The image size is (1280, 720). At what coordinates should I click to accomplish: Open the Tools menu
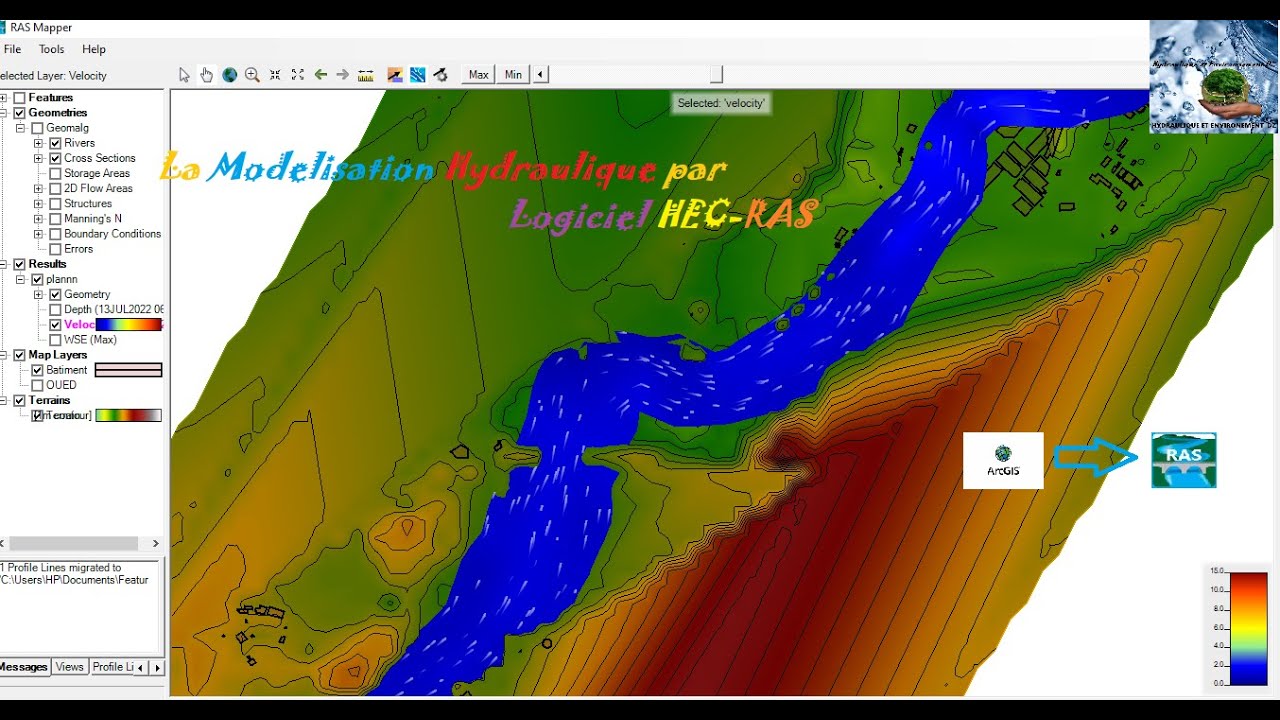point(51,49)
